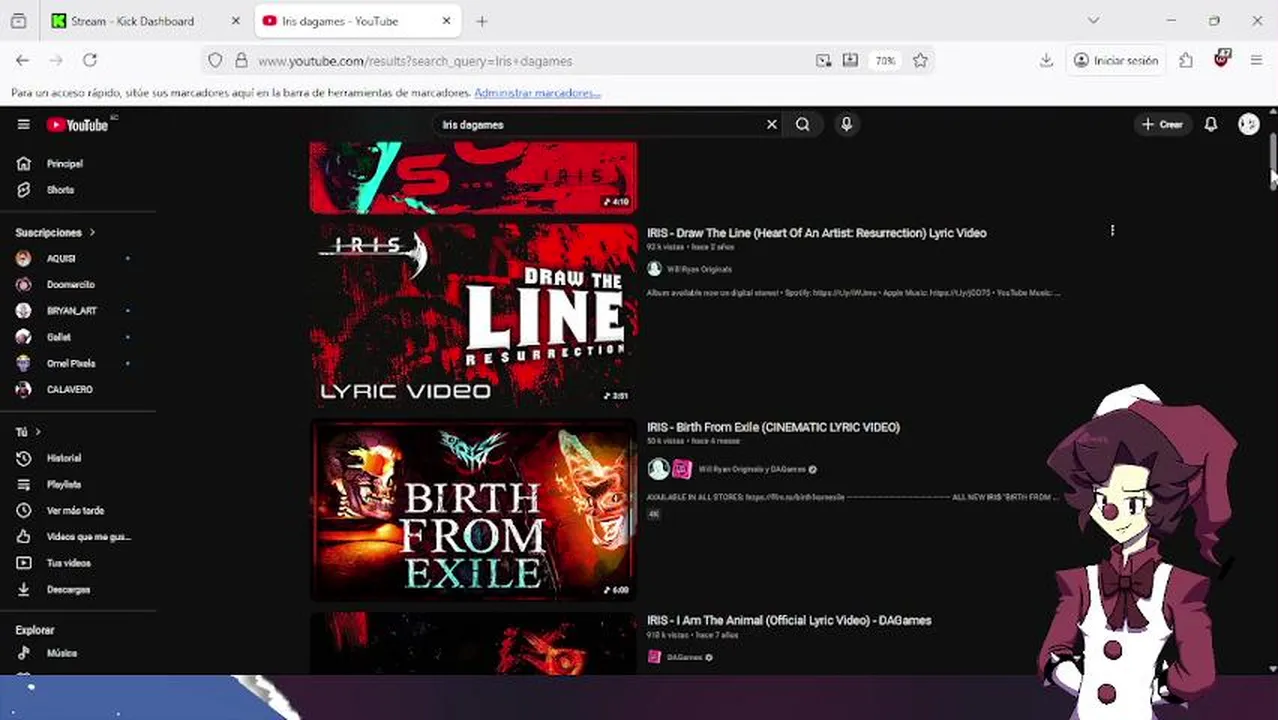
Task: Start voice search with microphone
Action: tap(846, 124)
